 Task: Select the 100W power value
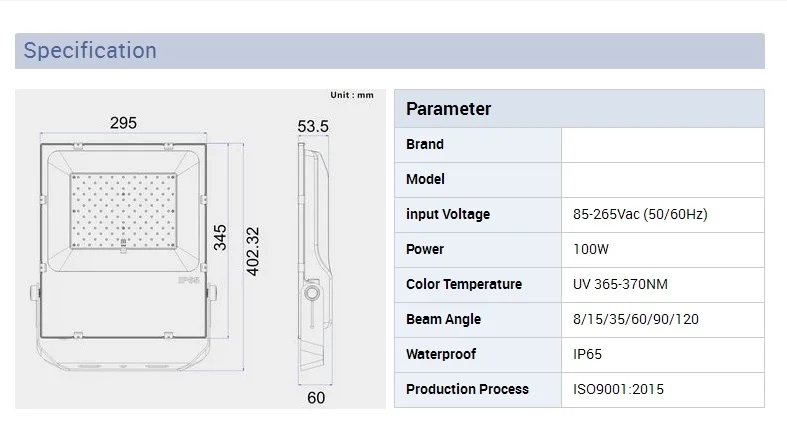click(591, 249)
